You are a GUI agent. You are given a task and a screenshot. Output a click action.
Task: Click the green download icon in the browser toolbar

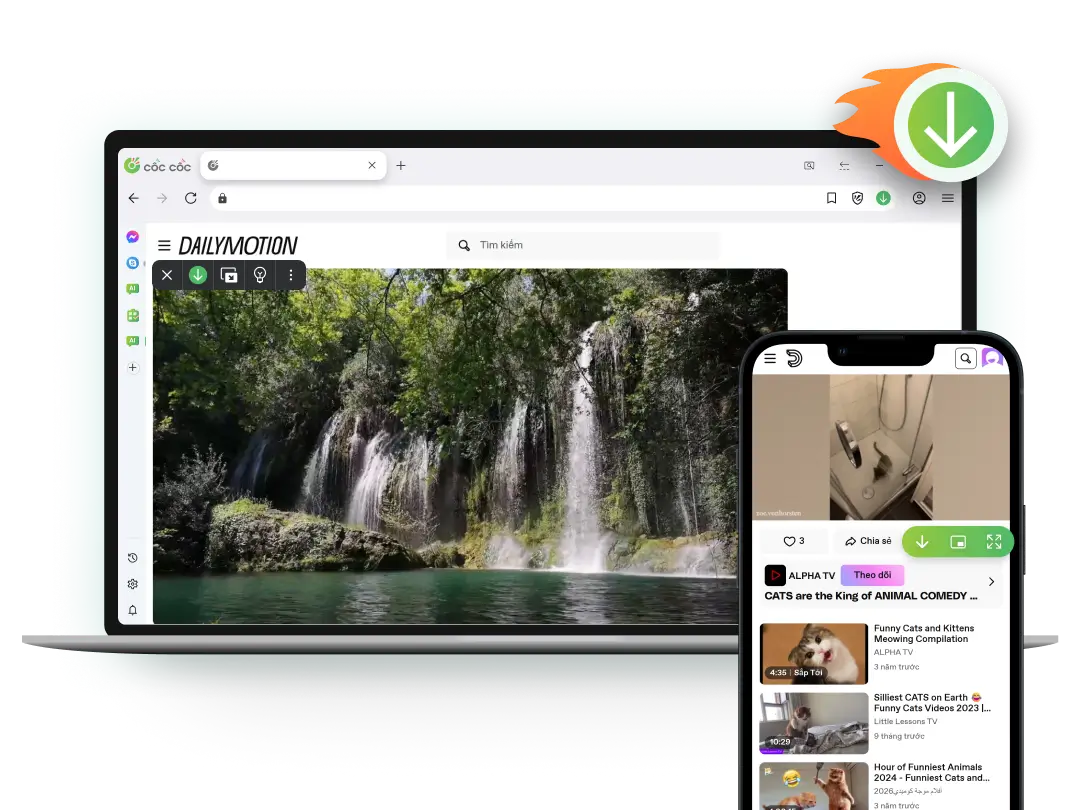(x=883, y=198)
